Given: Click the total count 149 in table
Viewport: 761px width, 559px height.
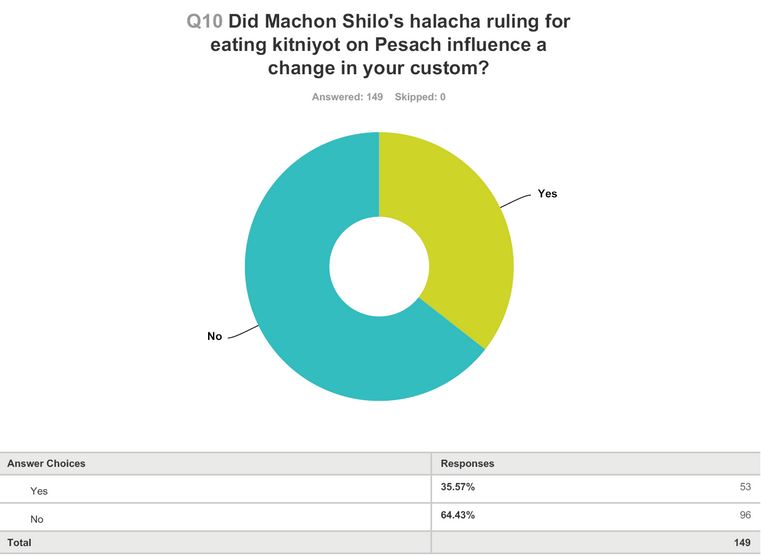Looking at the screenshot, I should (741, 543).
